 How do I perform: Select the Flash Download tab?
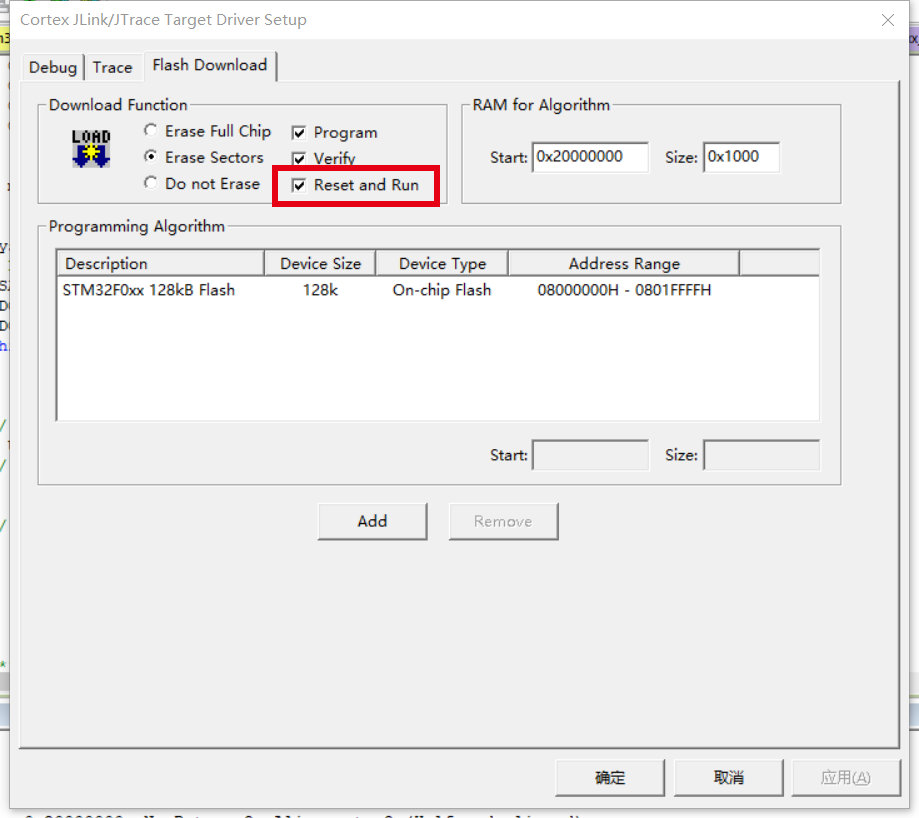point(210,65)
